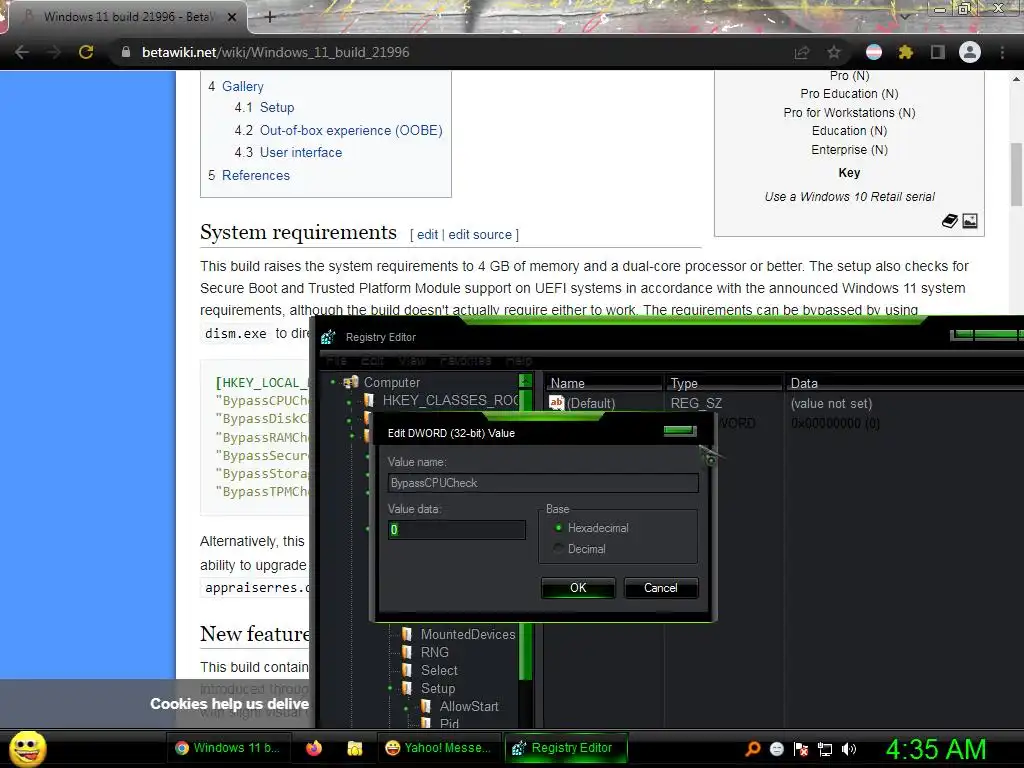
Task: Collapse the Setup key node
Action: 391,688
